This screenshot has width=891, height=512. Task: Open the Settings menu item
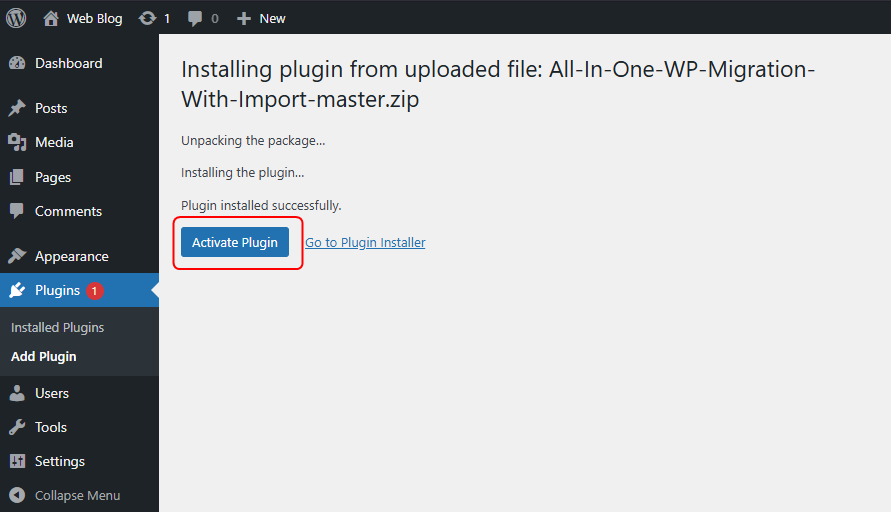tap(59, 461)
